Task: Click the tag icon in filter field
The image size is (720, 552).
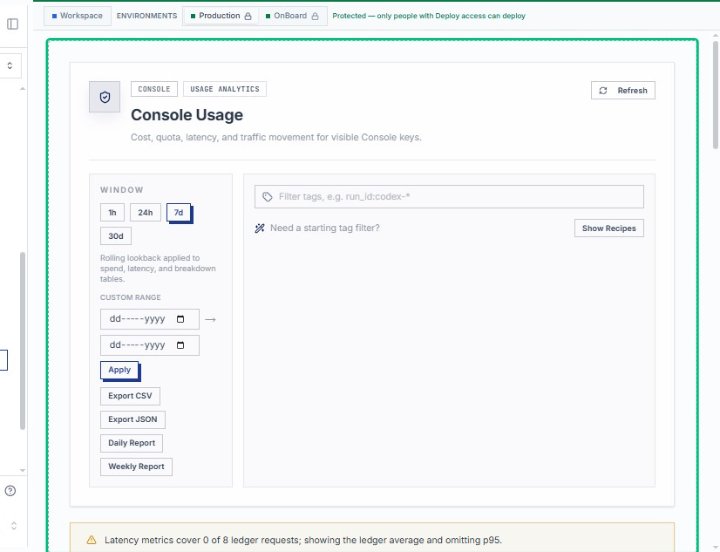Action: click(x=267, y=197)
